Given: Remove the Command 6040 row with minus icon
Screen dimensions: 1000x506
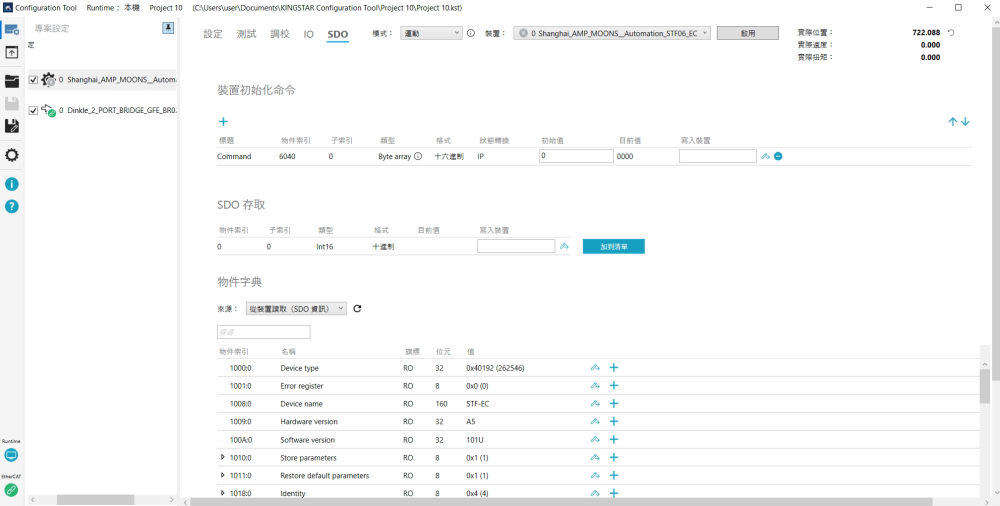Looking at the screenshot, I should click(x=778, y=156).
